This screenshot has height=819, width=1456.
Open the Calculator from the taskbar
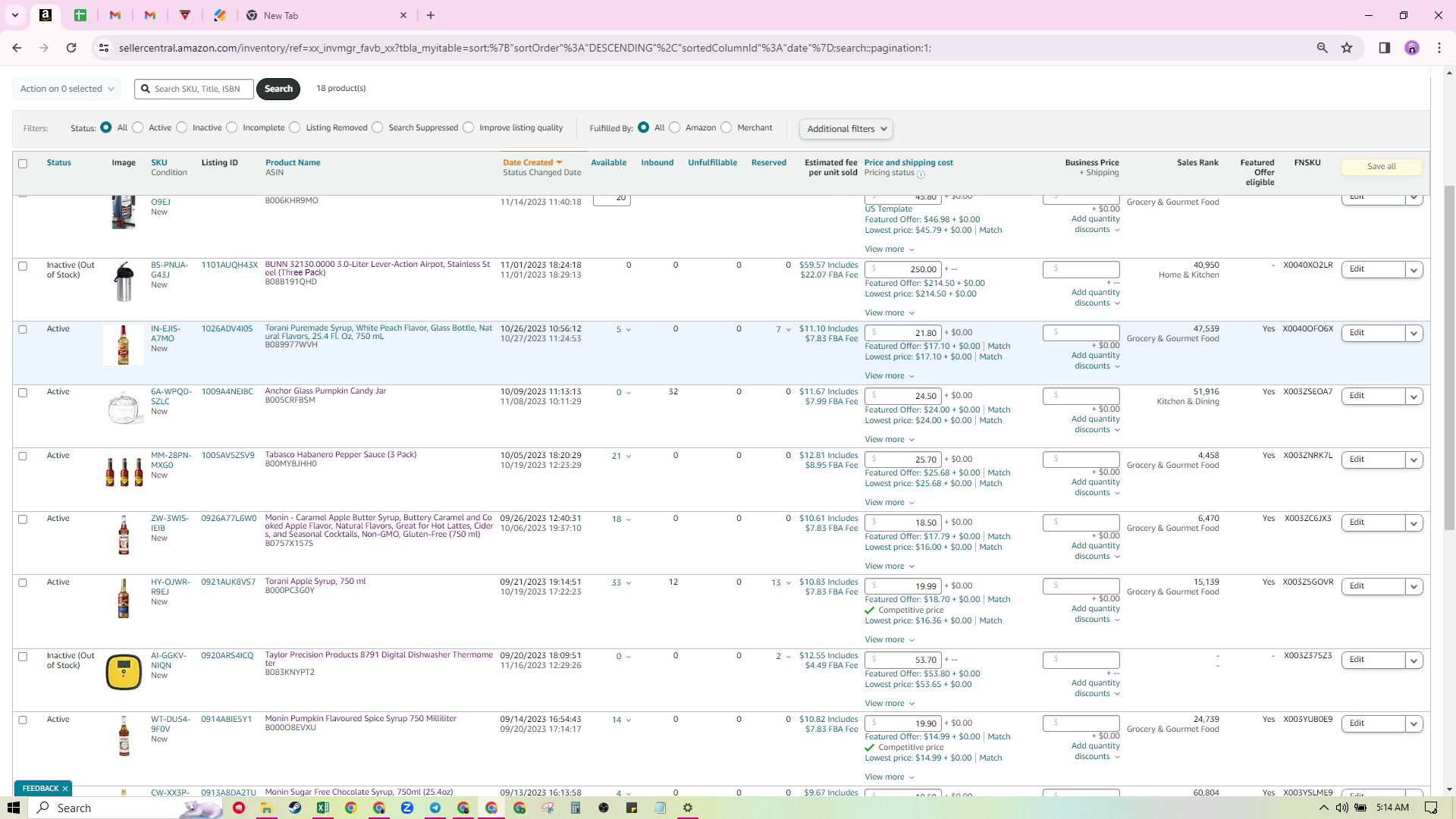pyautogui.click(x=576, y=808)
